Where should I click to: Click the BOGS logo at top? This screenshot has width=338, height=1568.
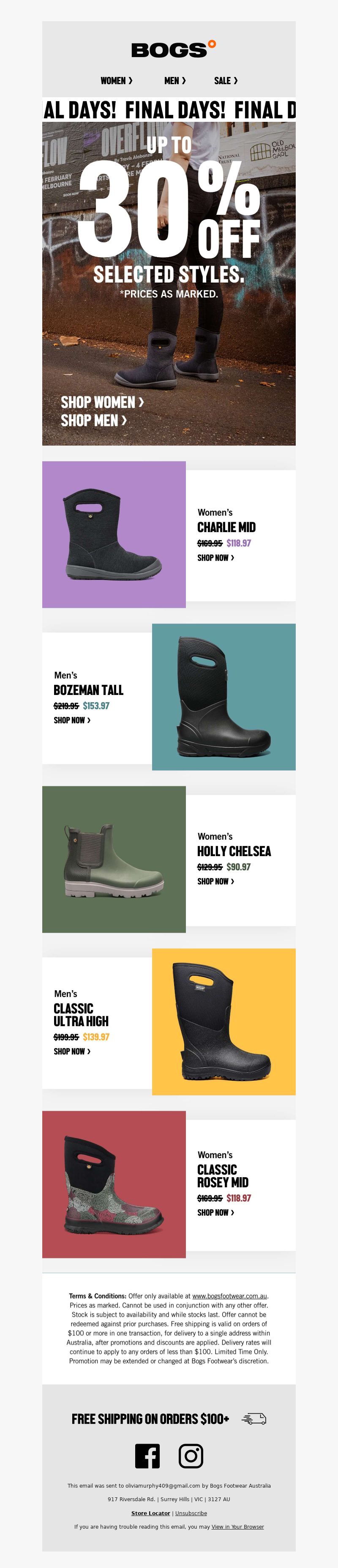point(173,49)
